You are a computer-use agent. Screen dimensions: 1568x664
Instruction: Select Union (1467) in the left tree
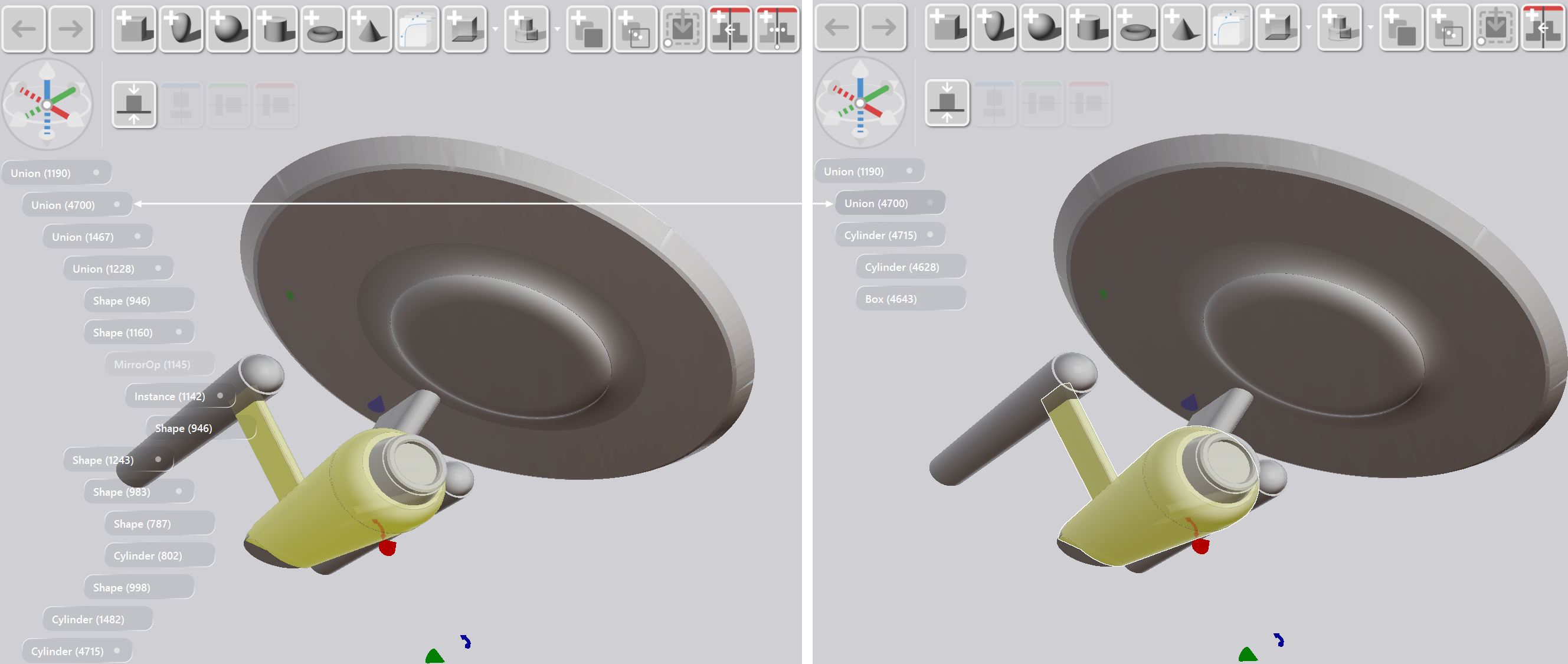pyautogui.click(x=97, y=237)
